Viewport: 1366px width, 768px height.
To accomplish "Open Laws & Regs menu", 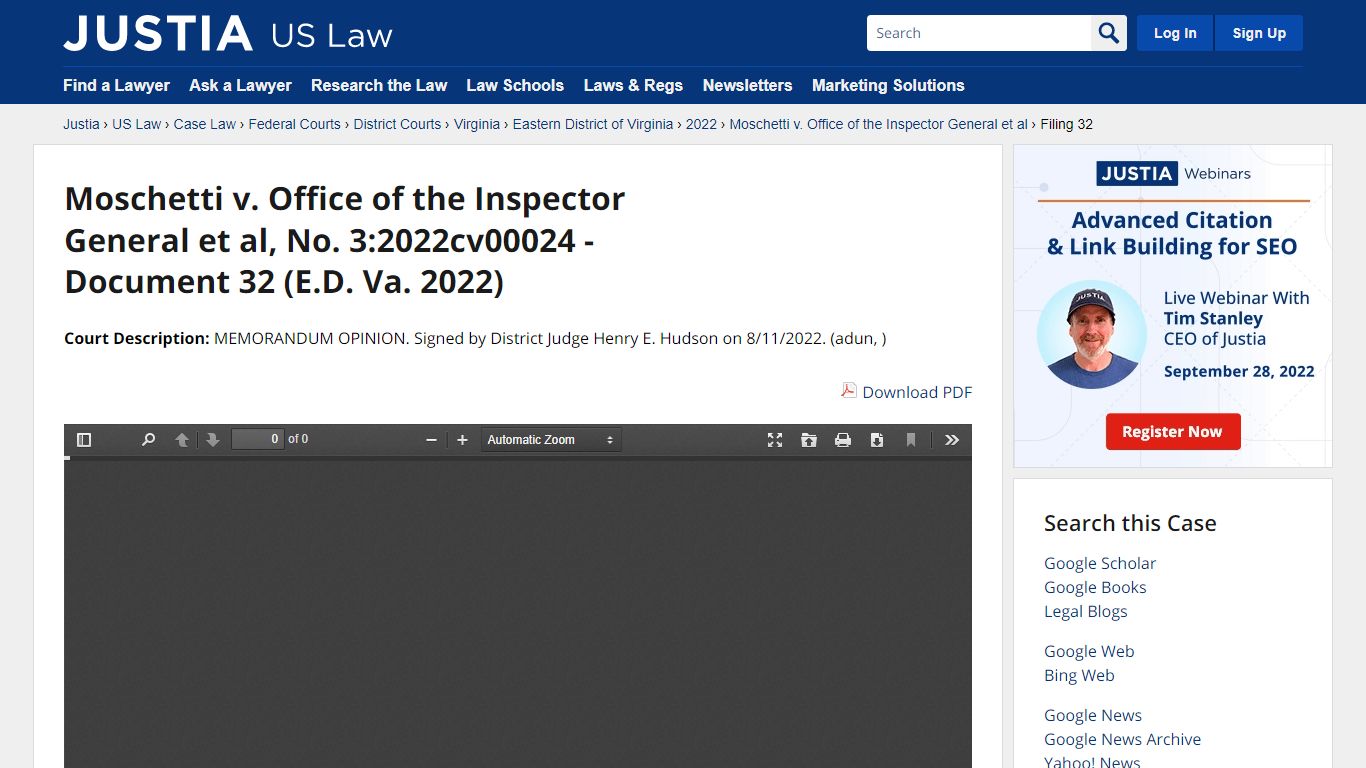I will [633, 86].
